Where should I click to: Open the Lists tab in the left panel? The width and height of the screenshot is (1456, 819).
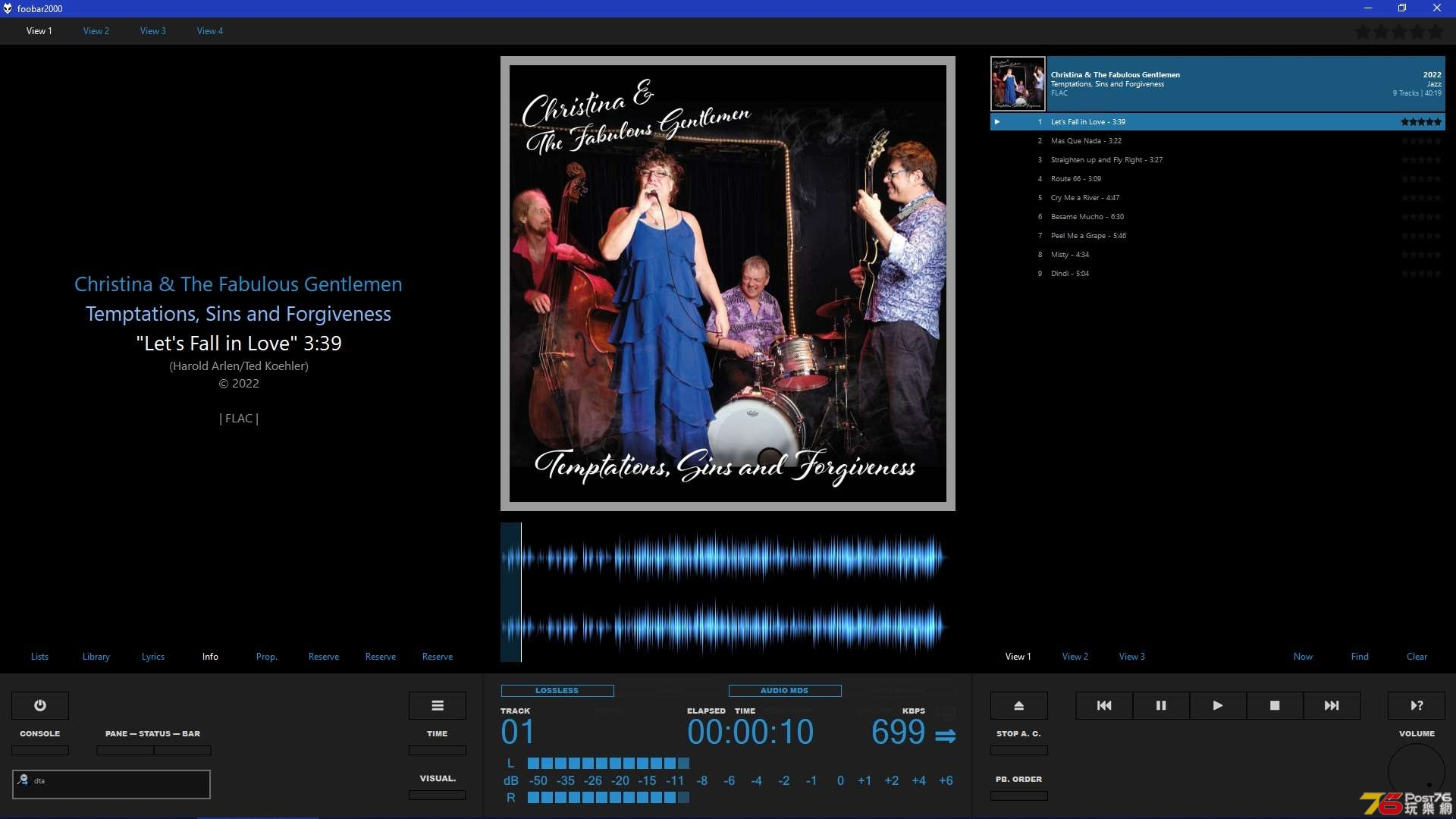click(x=39, y=657)
